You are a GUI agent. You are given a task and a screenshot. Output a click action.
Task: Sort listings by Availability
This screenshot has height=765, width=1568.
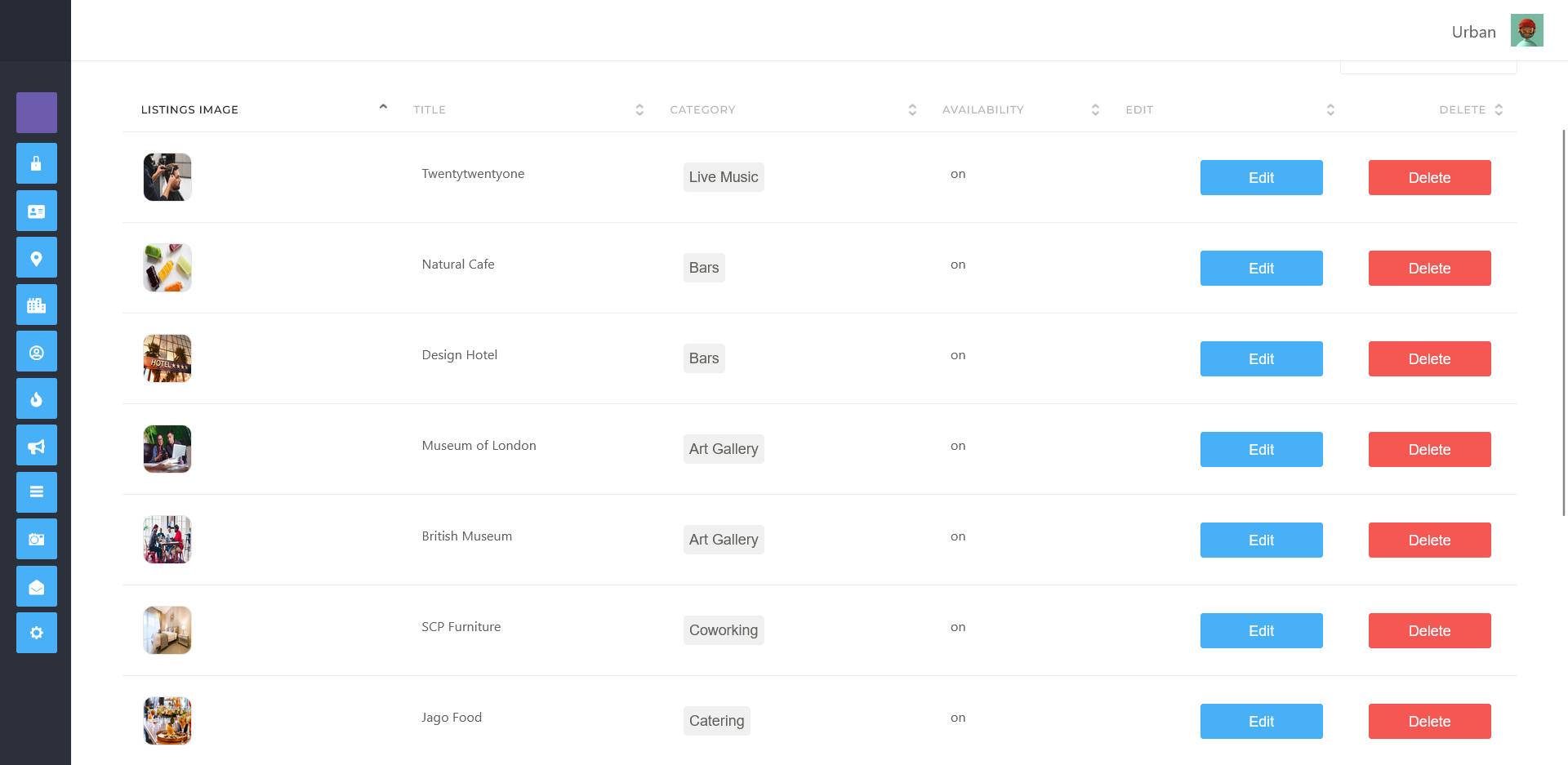pyautogui.click(x=1094, y=109)
